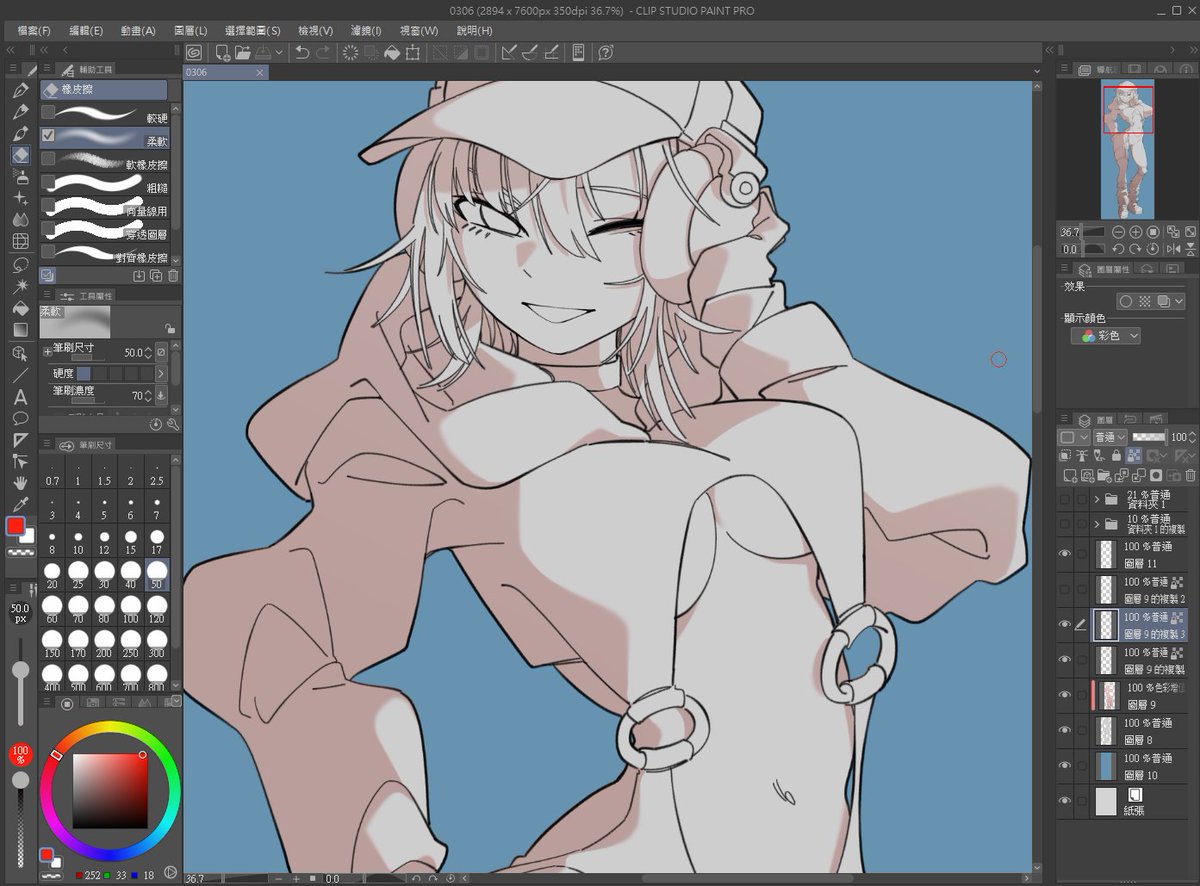Show the 資料夾 1 folder layer

point(1065,498)
